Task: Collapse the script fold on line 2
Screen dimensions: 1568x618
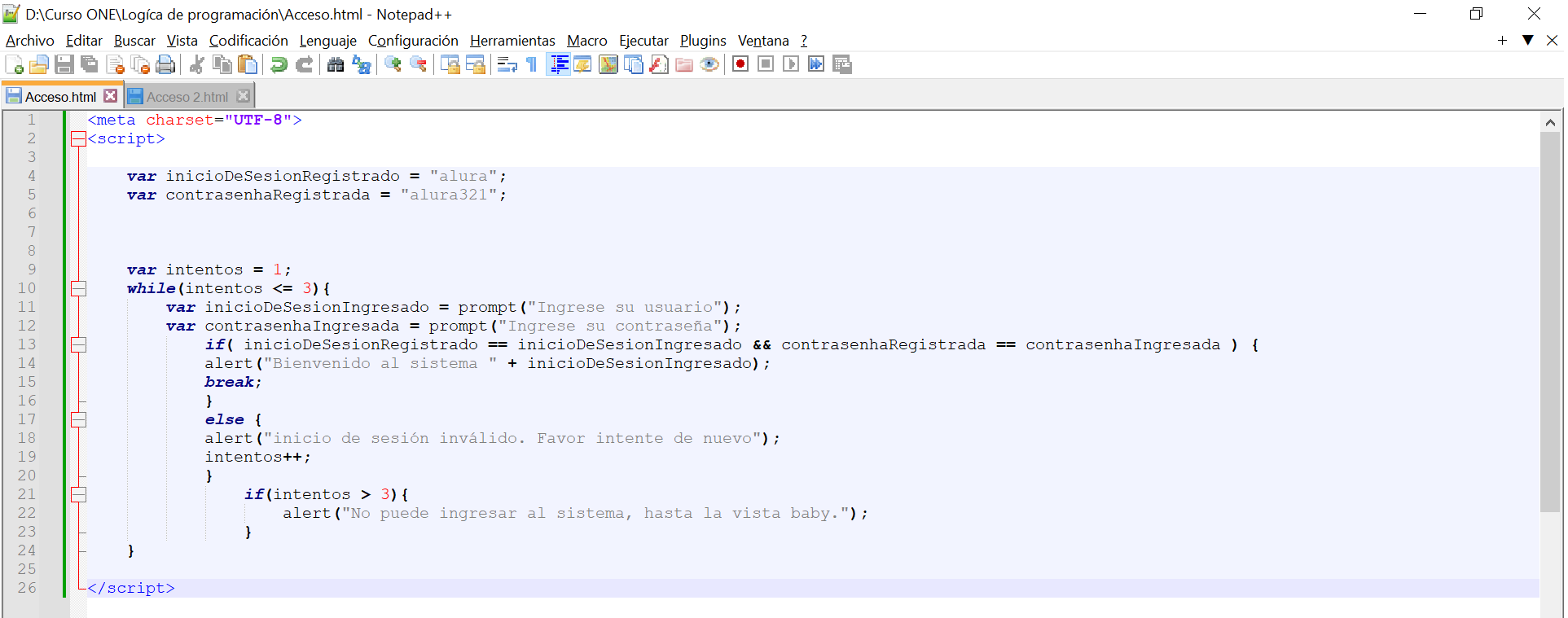Action: click(79, 139)
